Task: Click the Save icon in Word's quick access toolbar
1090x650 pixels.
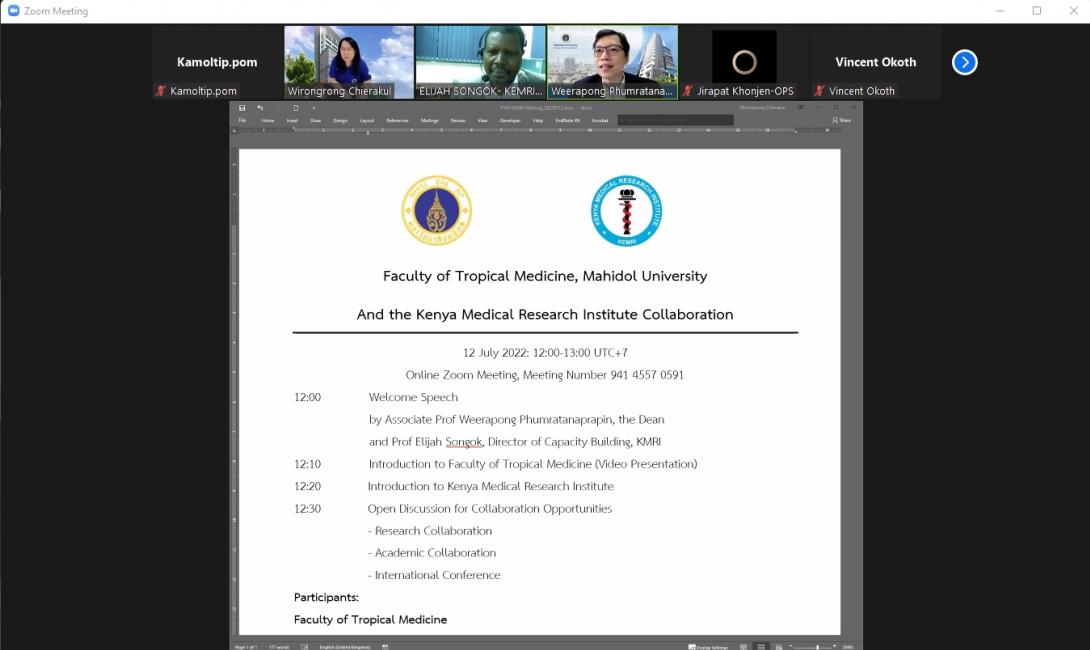Action: point(242,108)
